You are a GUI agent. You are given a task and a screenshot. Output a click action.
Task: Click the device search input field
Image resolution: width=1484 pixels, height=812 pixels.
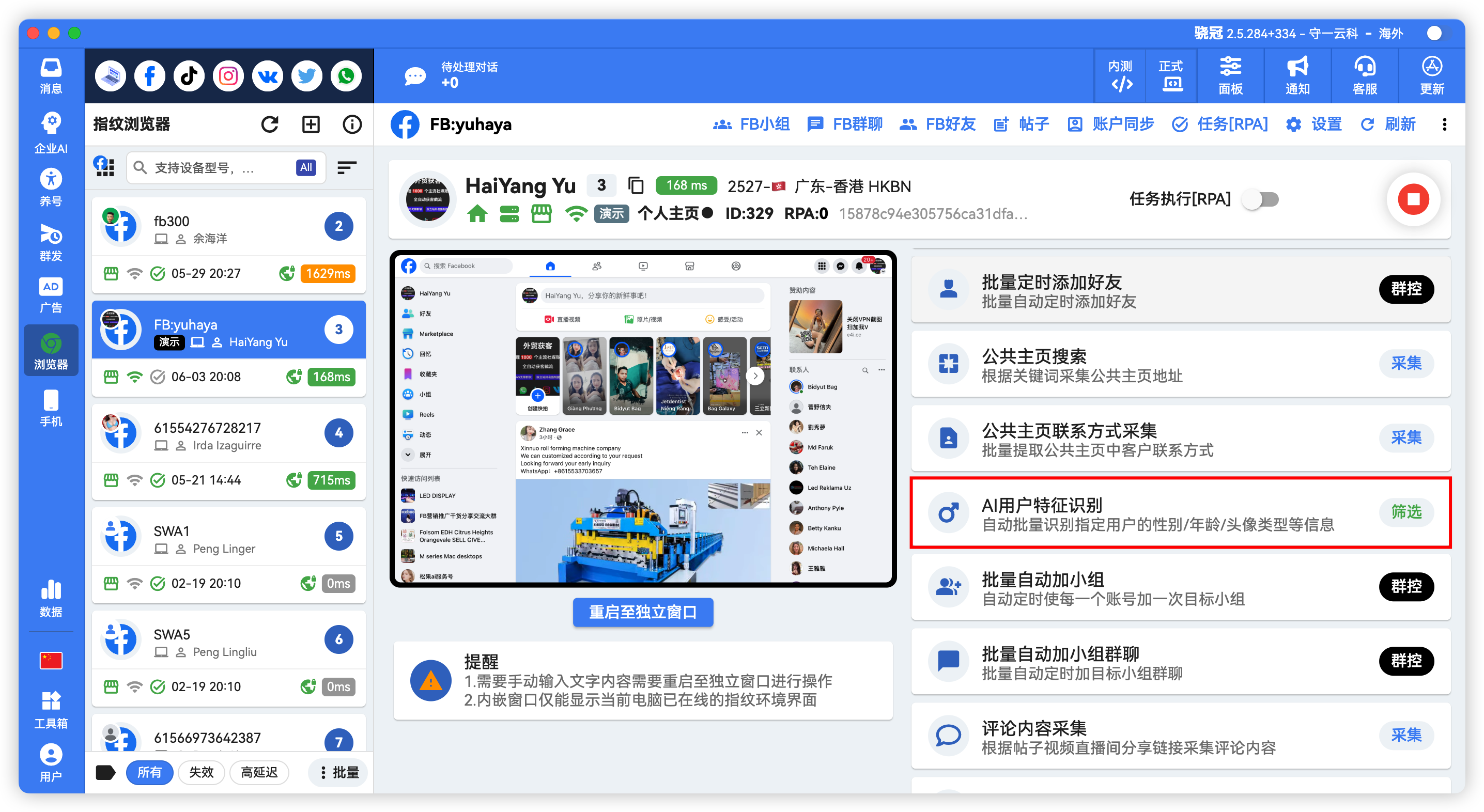point(226,167)
